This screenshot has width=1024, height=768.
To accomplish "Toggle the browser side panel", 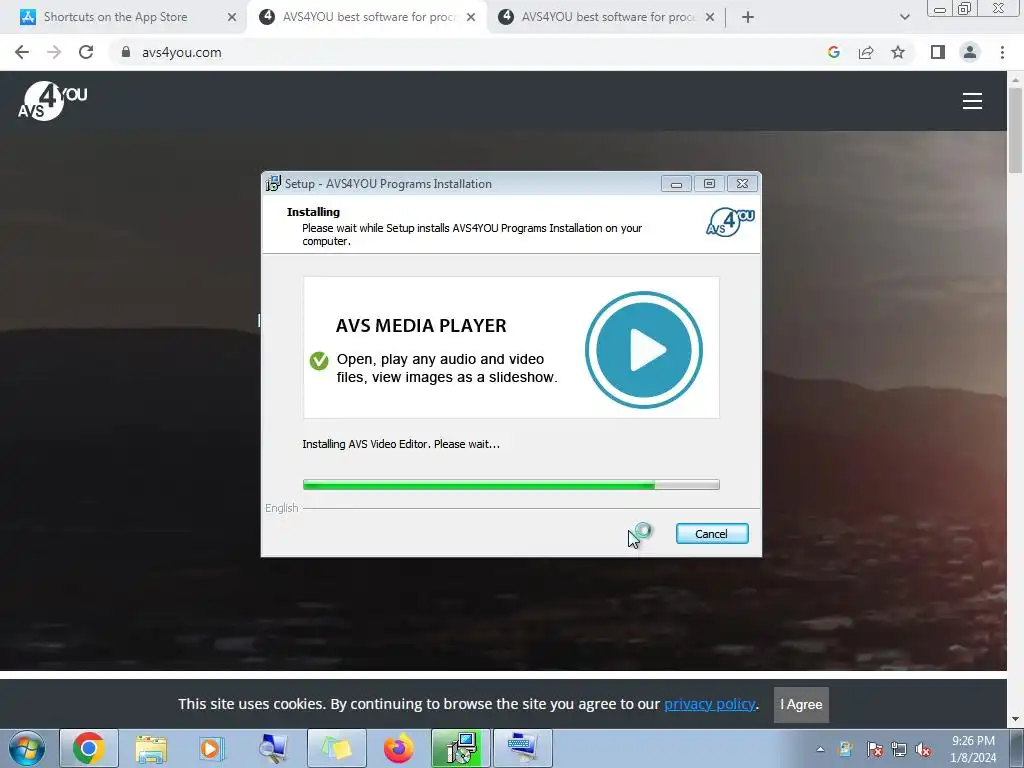I will point(938,52).
